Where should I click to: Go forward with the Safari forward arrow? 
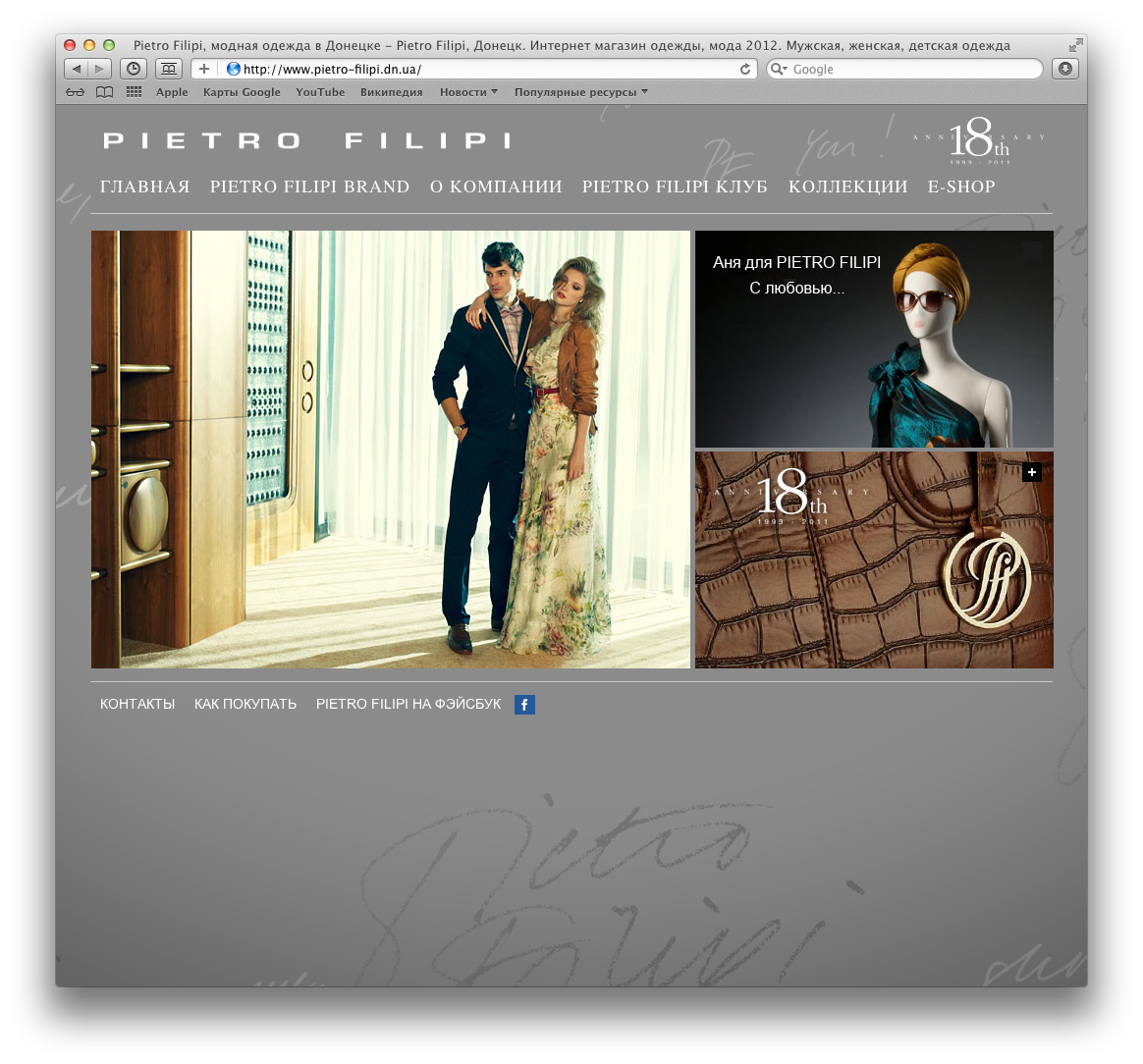pyautogui.click(x=100, y=70)
